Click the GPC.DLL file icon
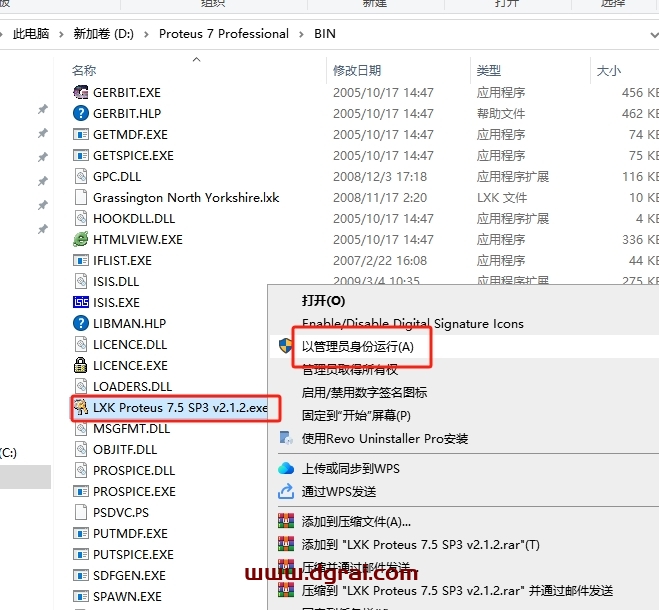659x610 pixels. tap(81, 176)
